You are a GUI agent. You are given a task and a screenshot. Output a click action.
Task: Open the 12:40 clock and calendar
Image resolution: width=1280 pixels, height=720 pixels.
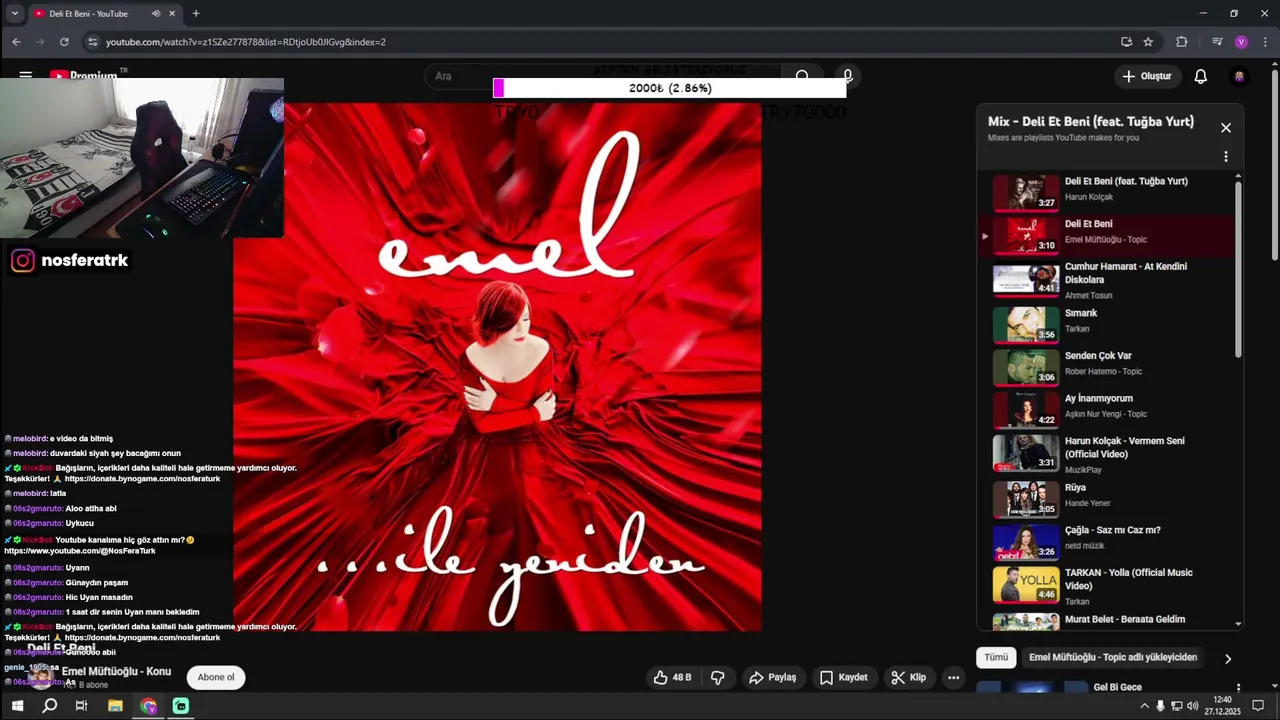click(x=1222, y=706)
